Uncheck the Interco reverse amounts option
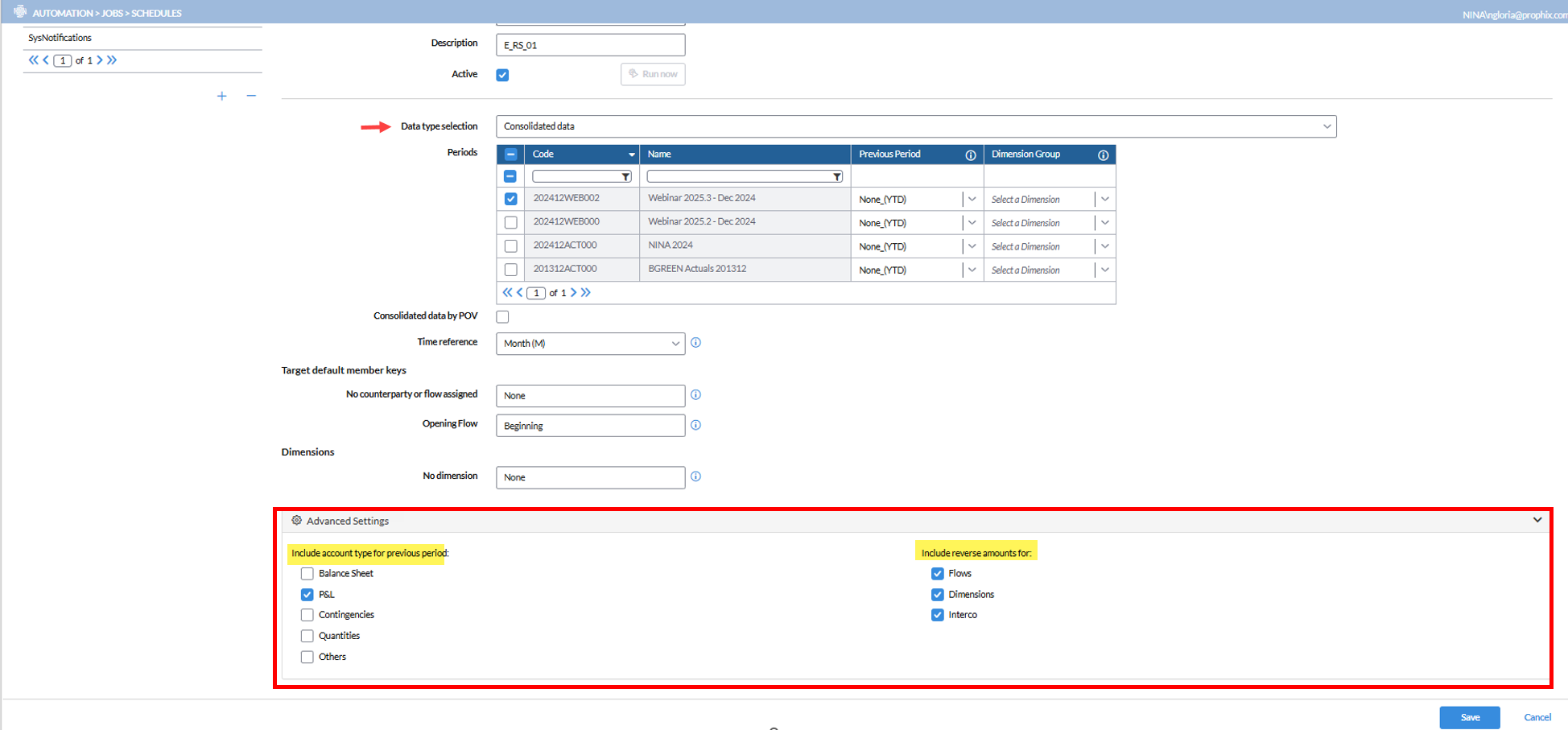 click(938, 615)
